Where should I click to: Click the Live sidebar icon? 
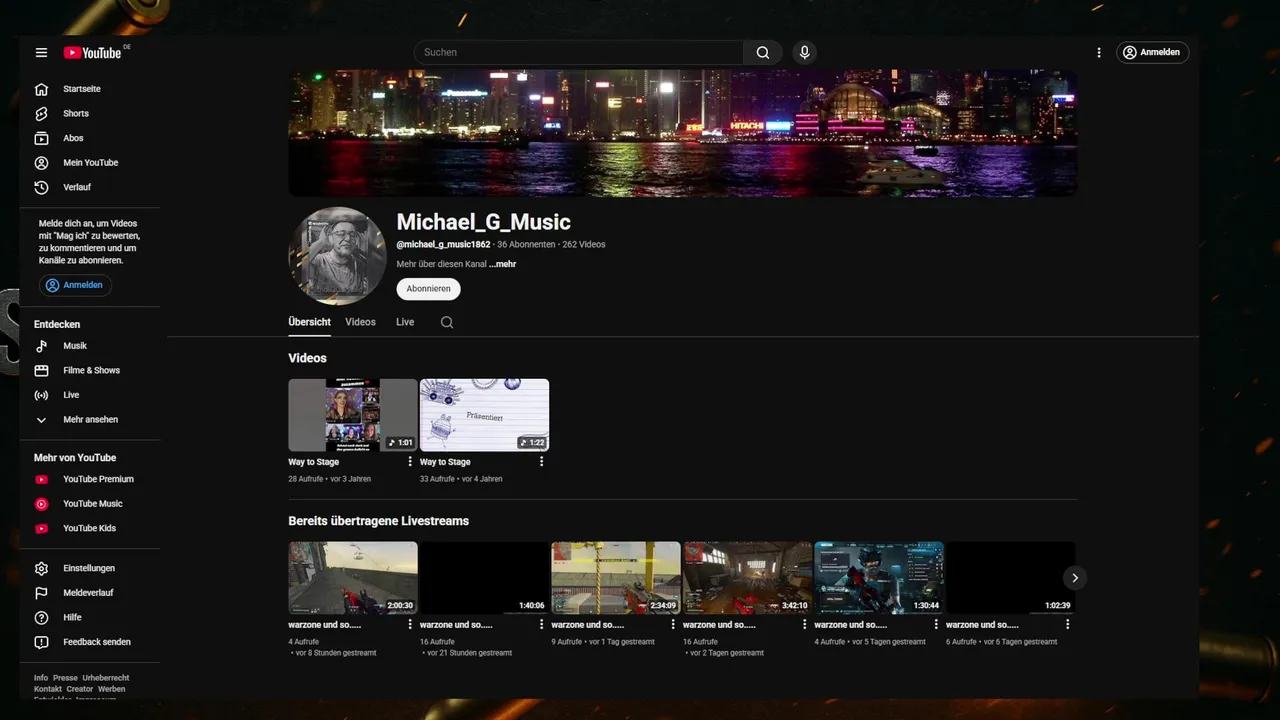pos(41,395)
